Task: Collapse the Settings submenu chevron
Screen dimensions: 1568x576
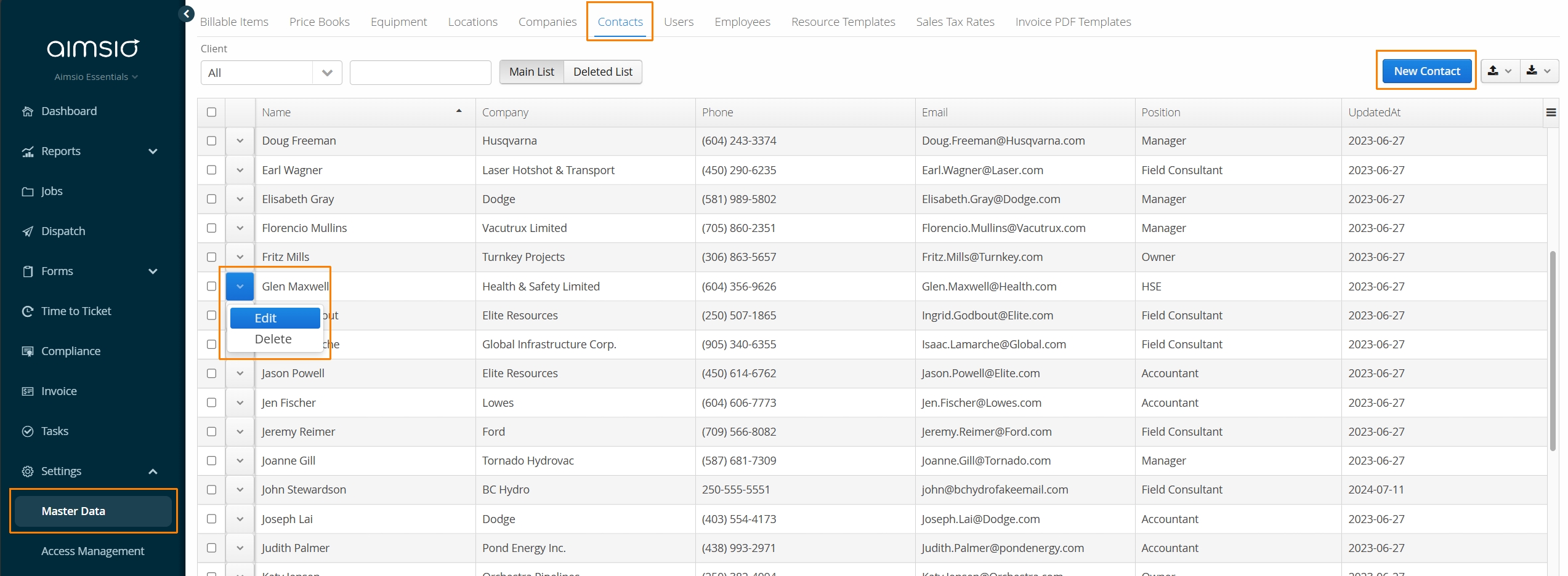Action: click(153, 471)
